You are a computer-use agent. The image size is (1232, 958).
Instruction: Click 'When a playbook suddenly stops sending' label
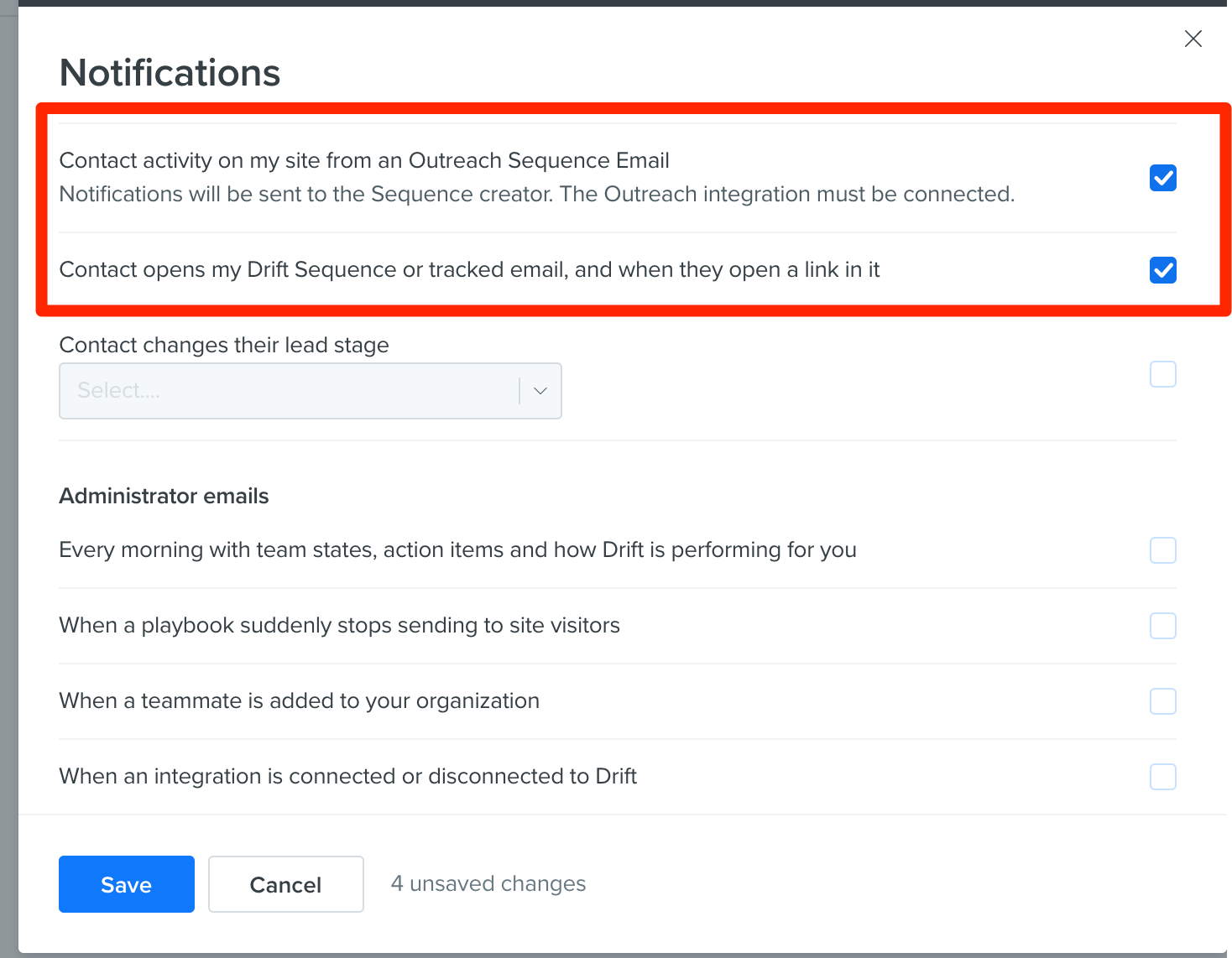[x=339, y=626]
